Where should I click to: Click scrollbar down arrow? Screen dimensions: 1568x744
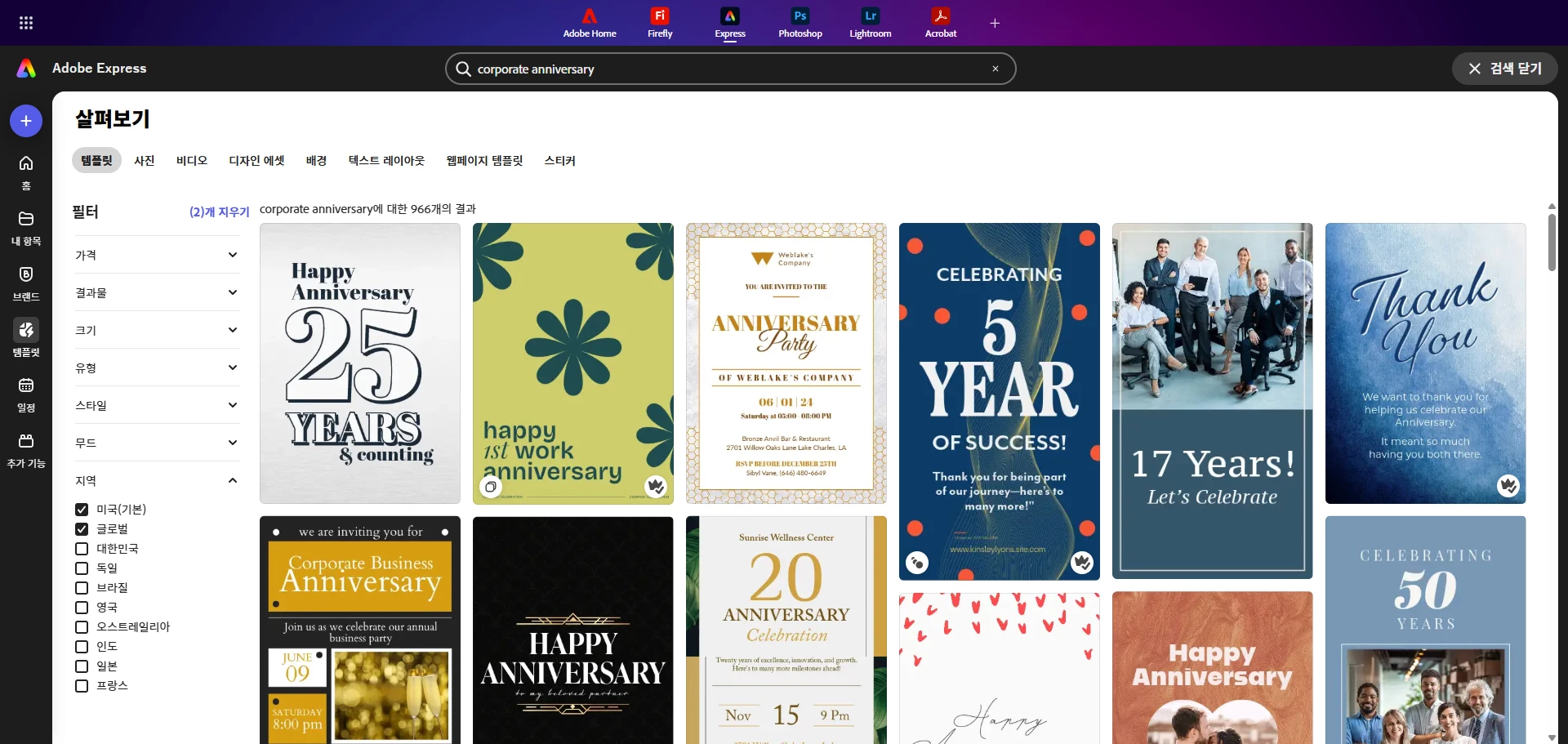click(x=1552, y=737)
